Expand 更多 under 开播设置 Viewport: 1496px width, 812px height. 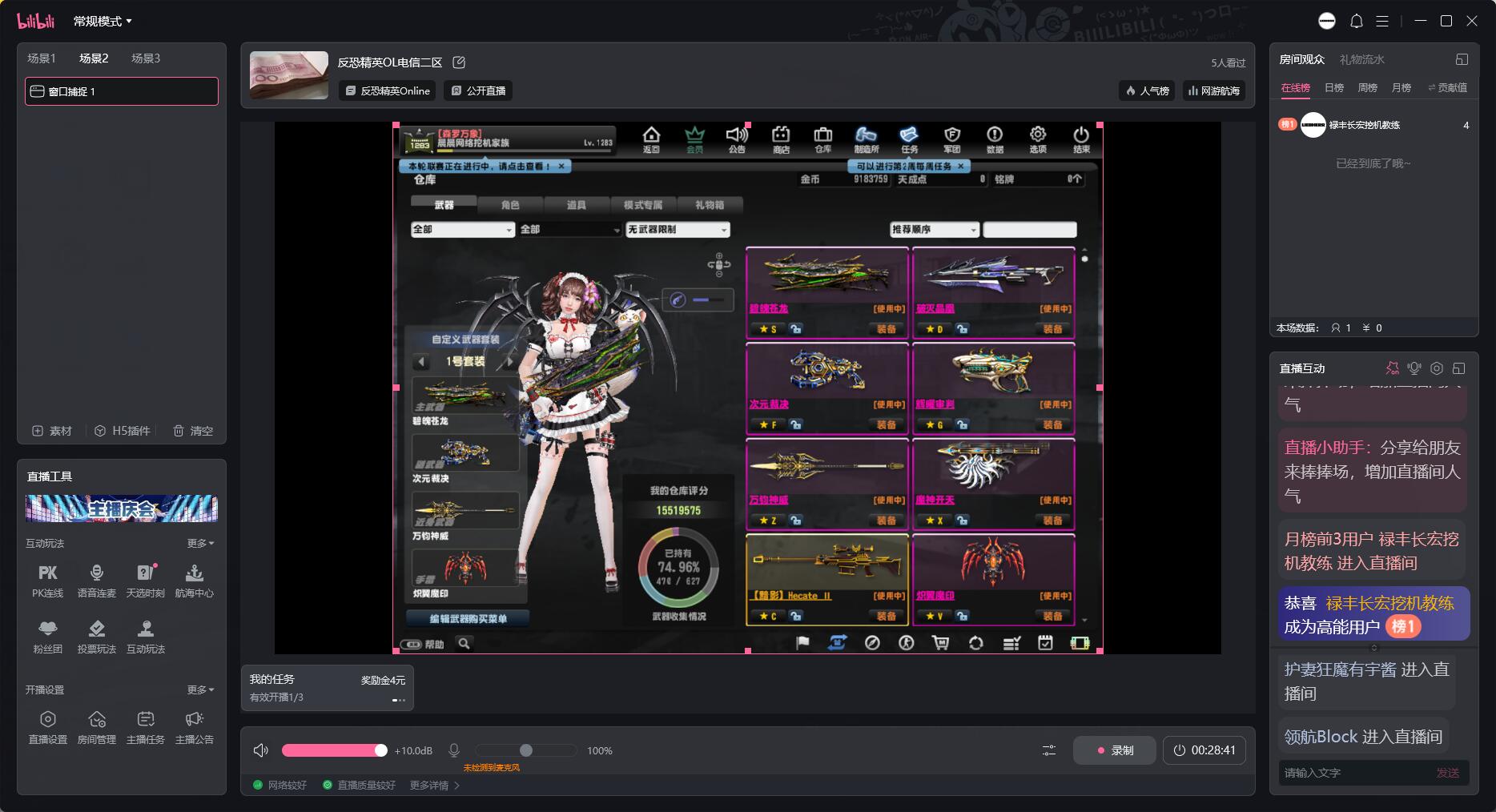[200, 689]
